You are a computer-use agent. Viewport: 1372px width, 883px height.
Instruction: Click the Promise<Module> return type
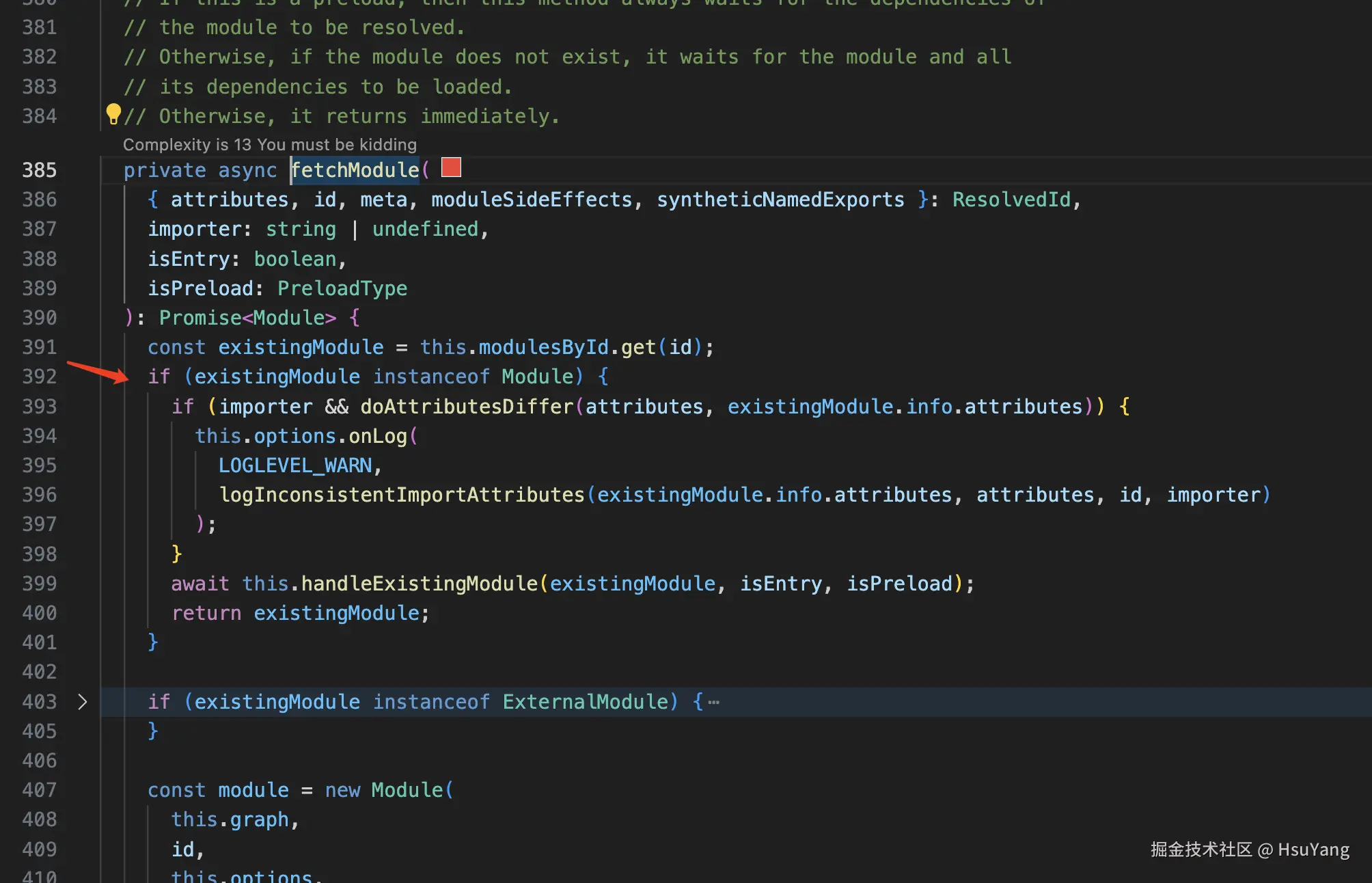[x=247, y=318]
